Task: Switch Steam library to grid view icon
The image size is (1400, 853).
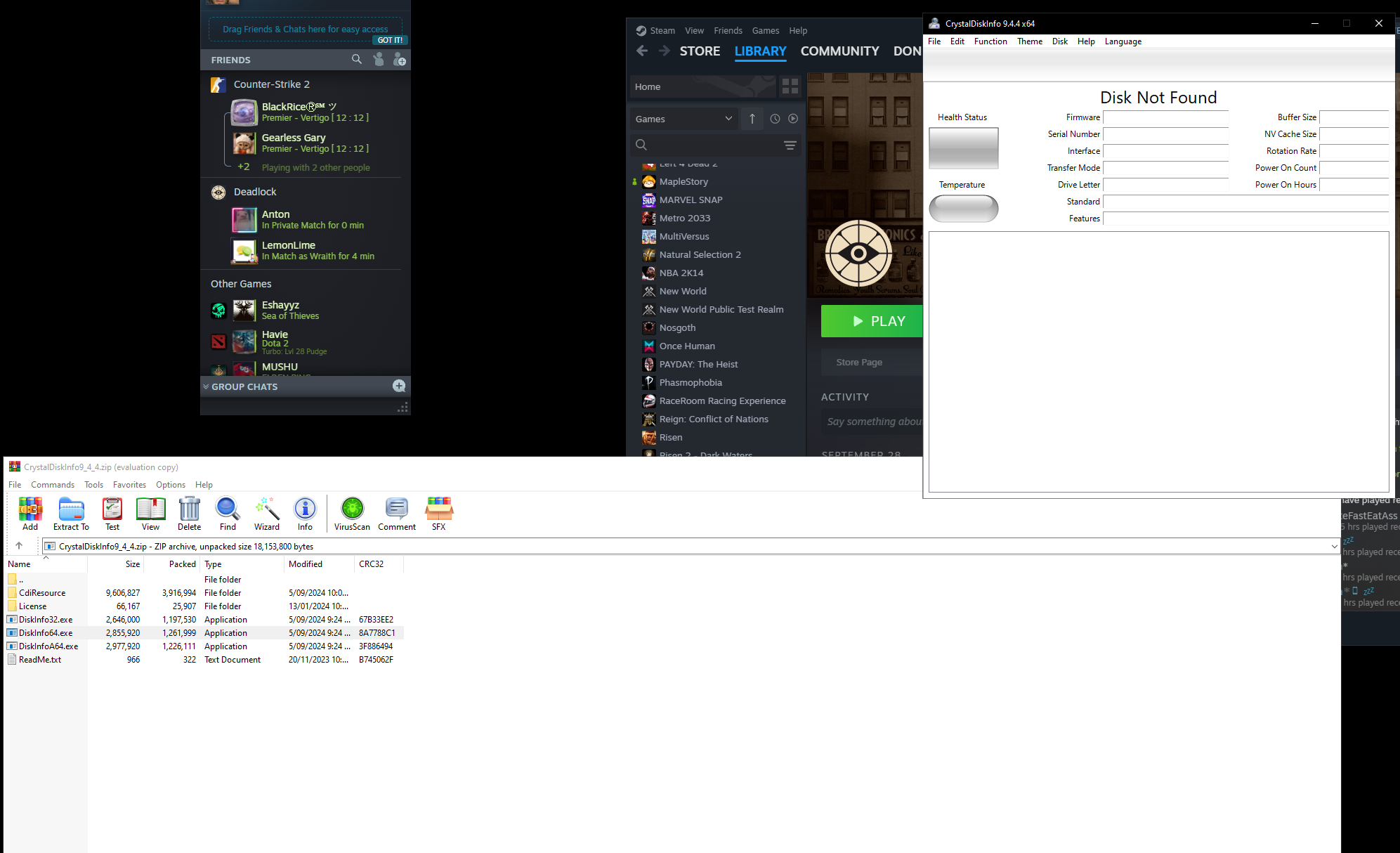Action: [x=790, y=86]
